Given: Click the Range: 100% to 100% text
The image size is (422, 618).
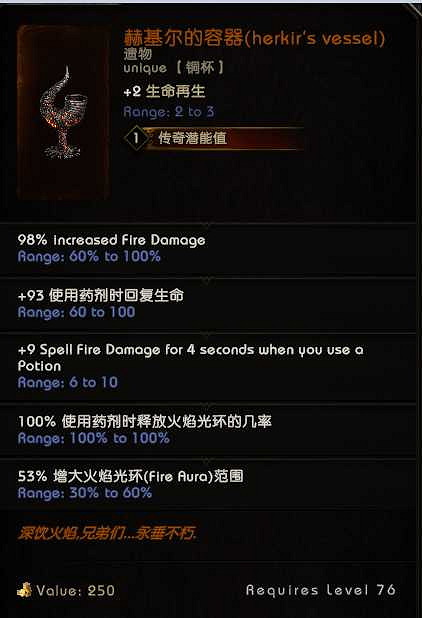Looking at the screenshot, I should coord(94,438).
